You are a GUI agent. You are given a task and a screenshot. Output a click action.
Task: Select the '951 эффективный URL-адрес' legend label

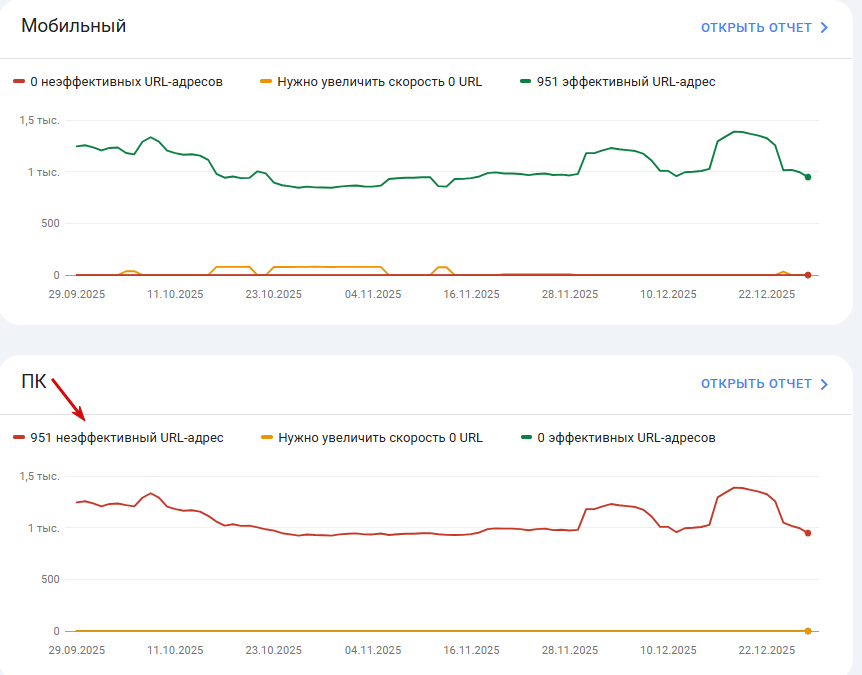(626, 82)
